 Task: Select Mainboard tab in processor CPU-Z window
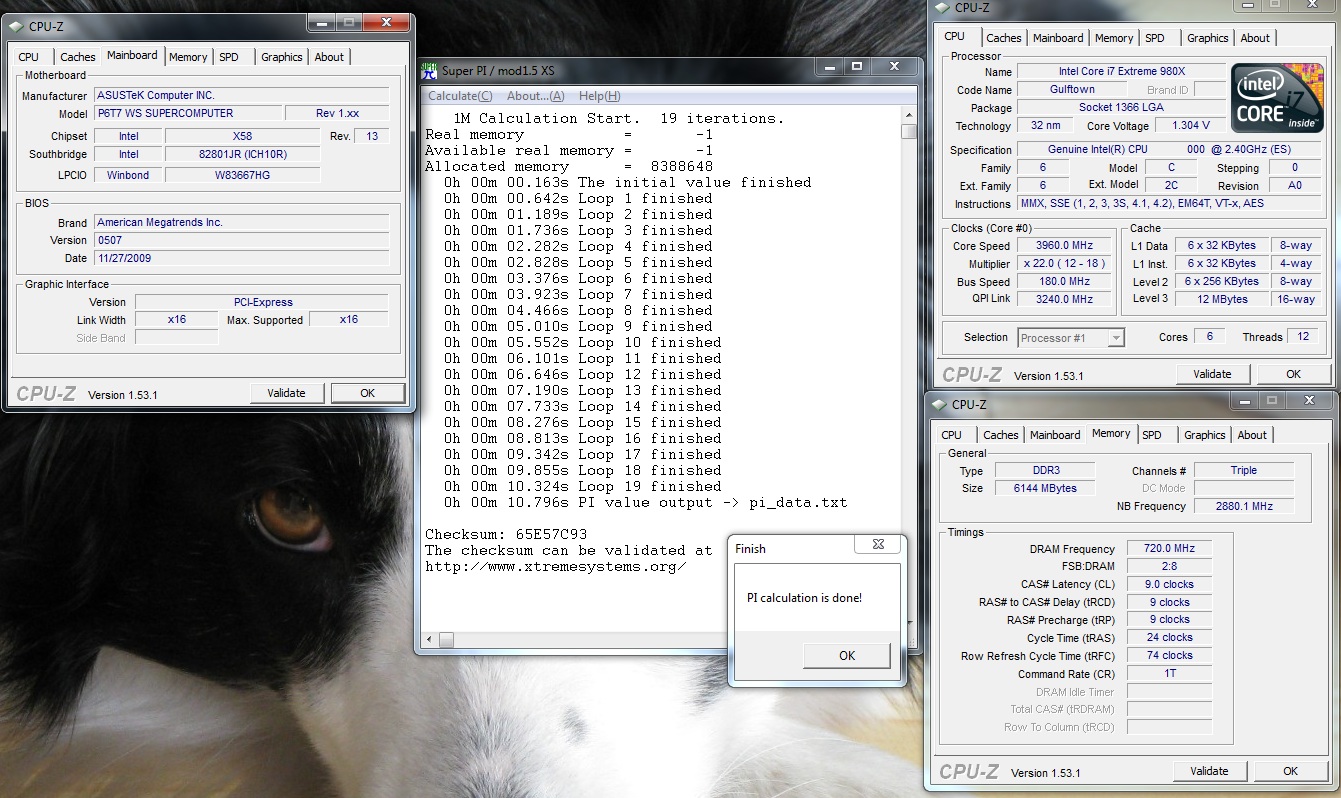(x=1058, y=38)
